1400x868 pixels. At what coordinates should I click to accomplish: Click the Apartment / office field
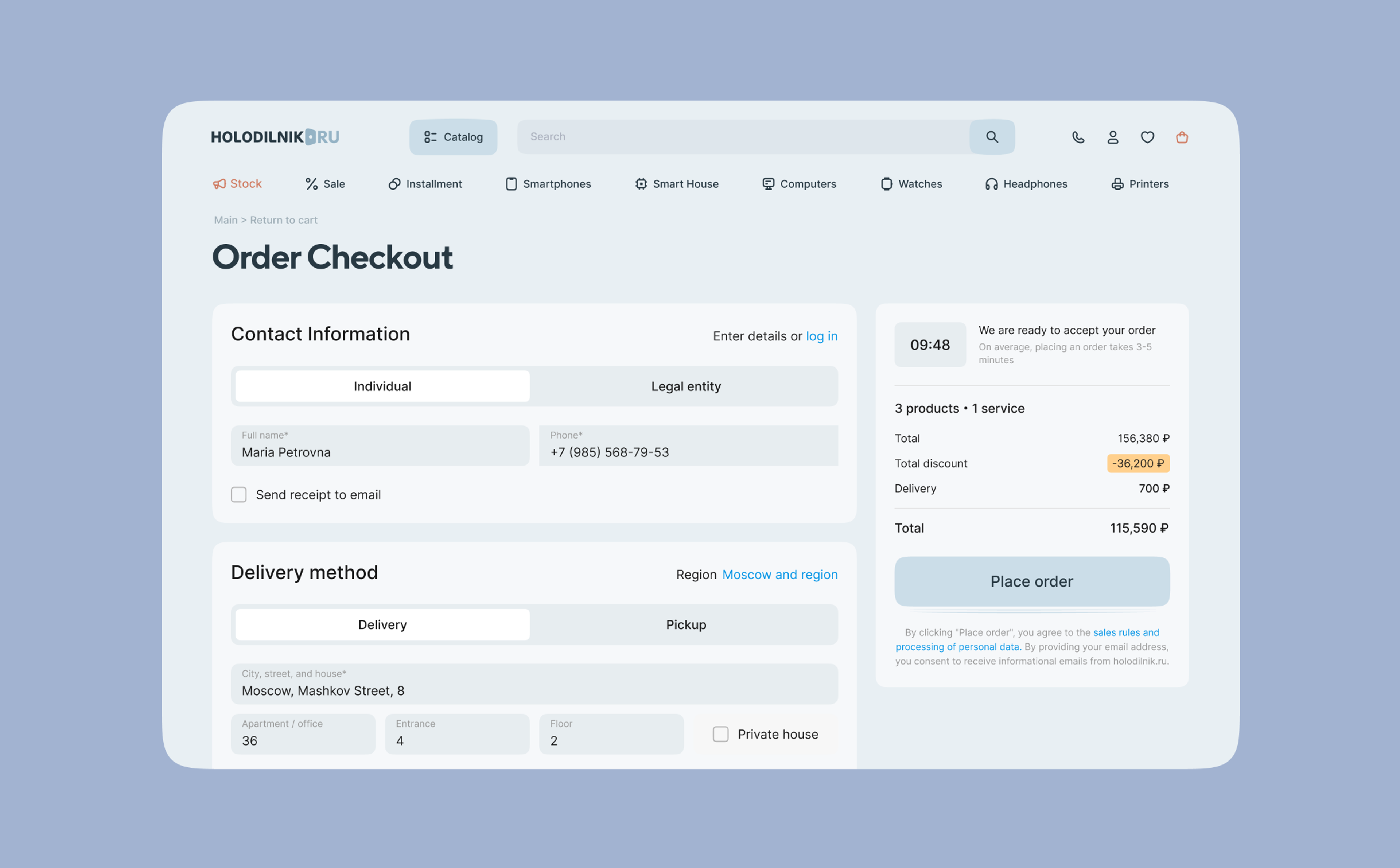point(303,734)
